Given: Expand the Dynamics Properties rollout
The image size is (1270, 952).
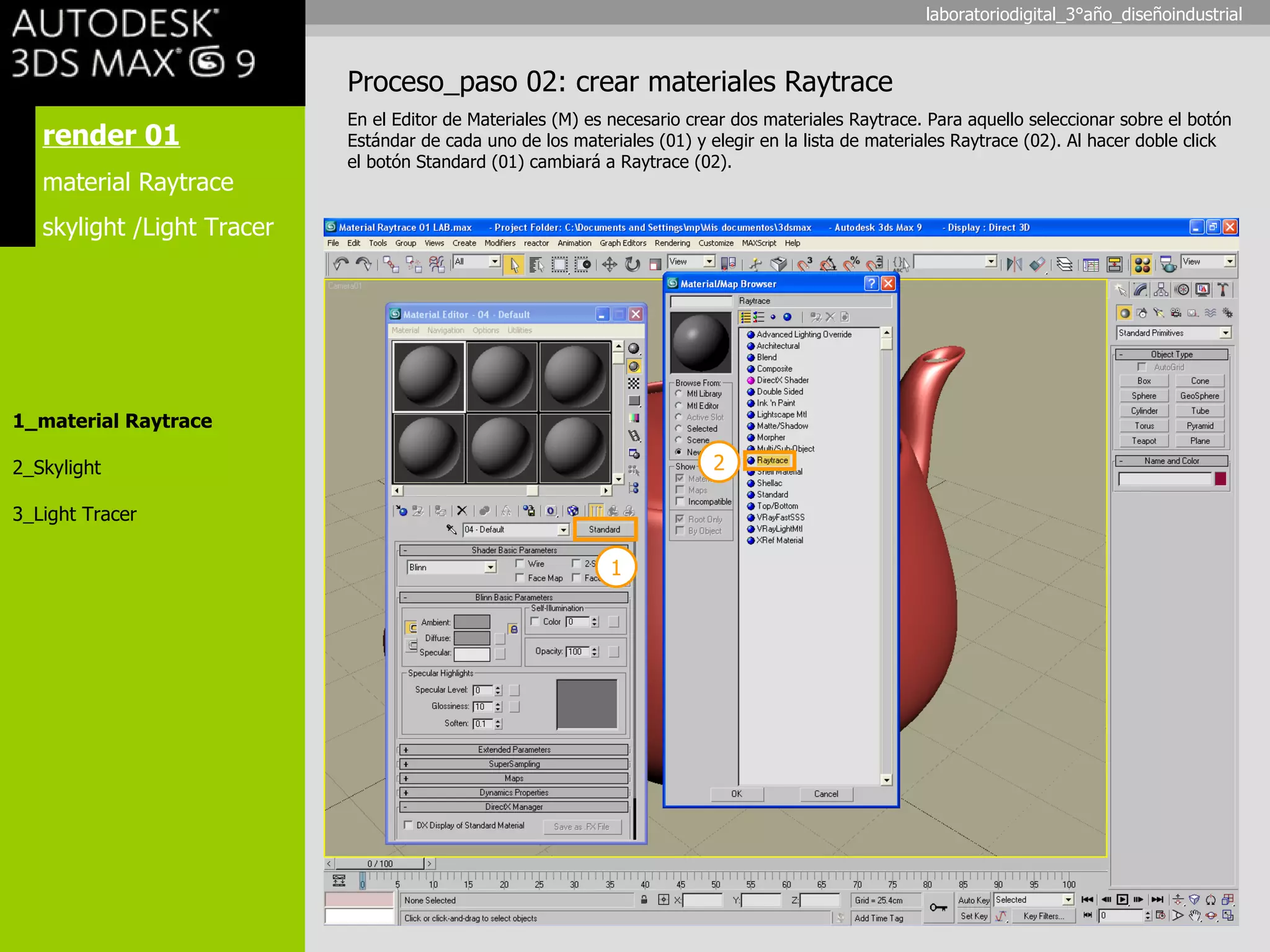Looking at the screenshot, I should pyautogui.click(x=514, y=792).
